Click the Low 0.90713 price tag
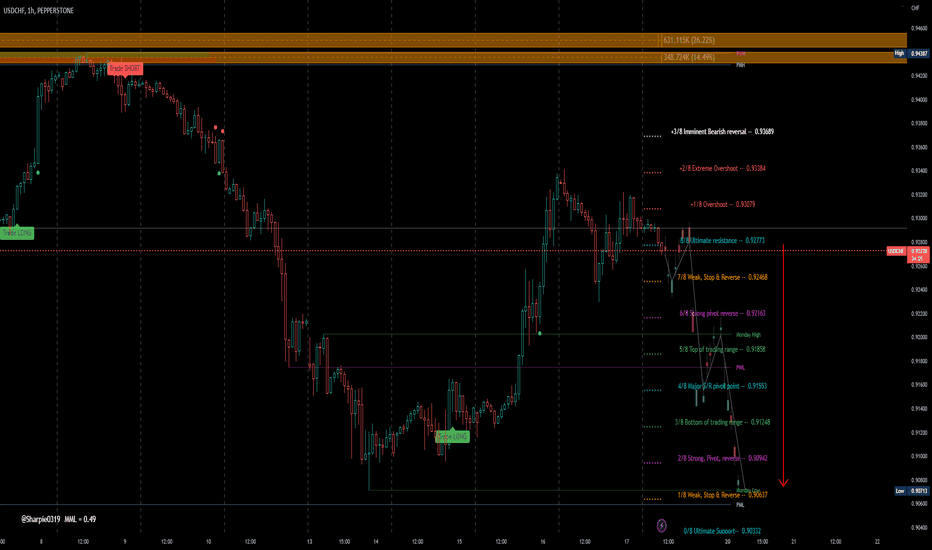 click(x=912, y=491)
